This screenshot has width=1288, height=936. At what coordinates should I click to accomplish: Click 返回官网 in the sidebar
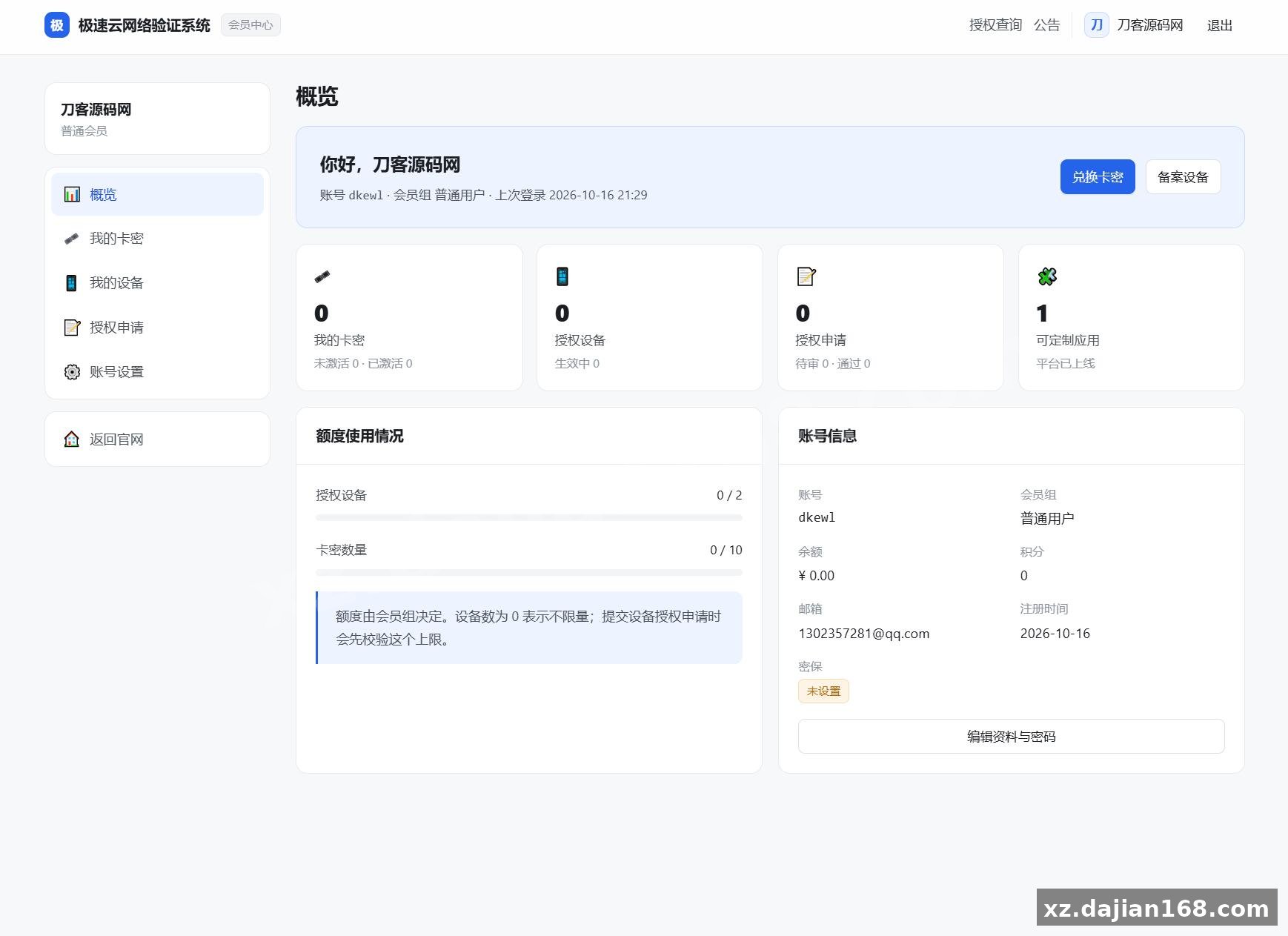[157, 439]
